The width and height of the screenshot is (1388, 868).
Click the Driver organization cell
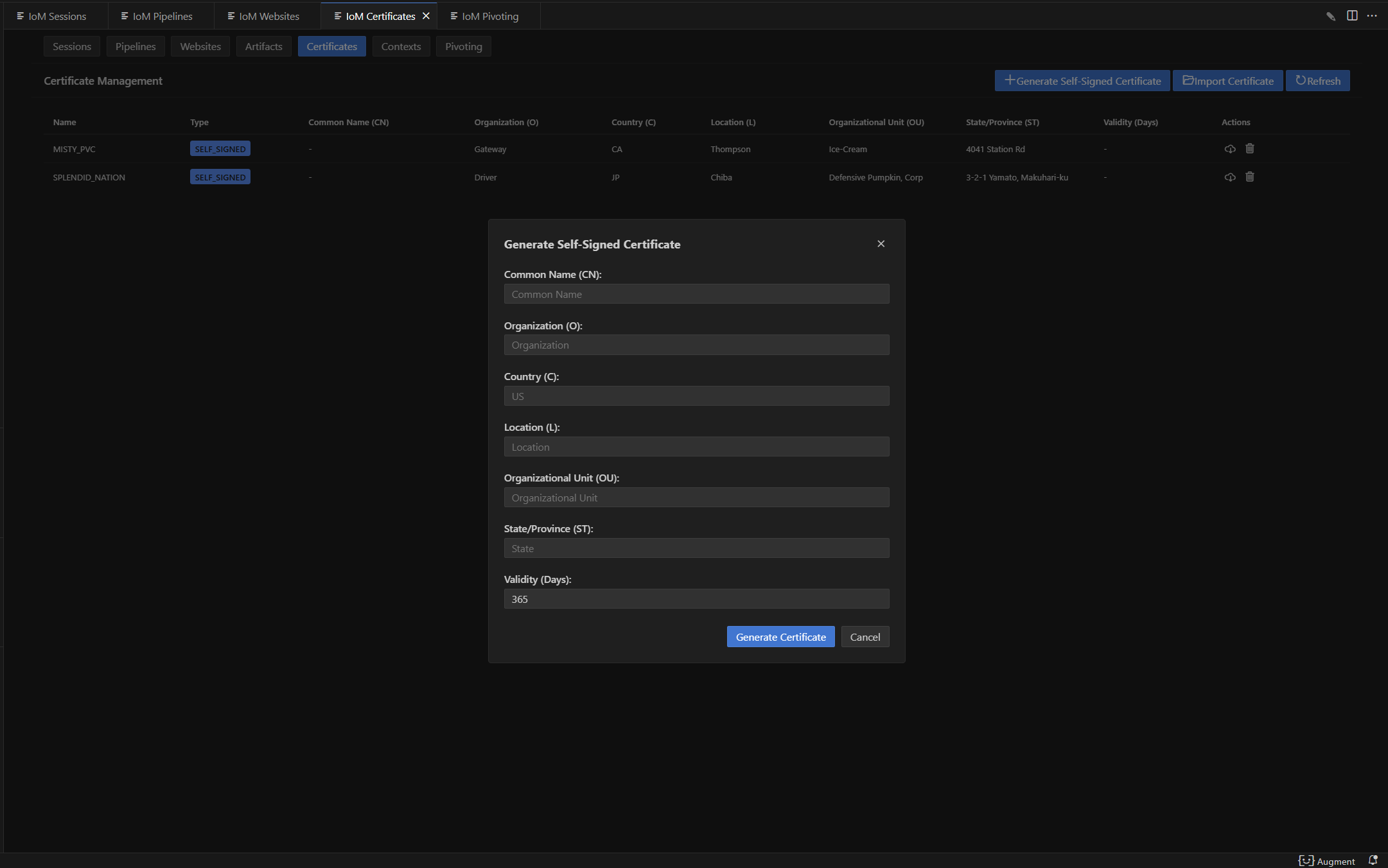pos(485,177)
